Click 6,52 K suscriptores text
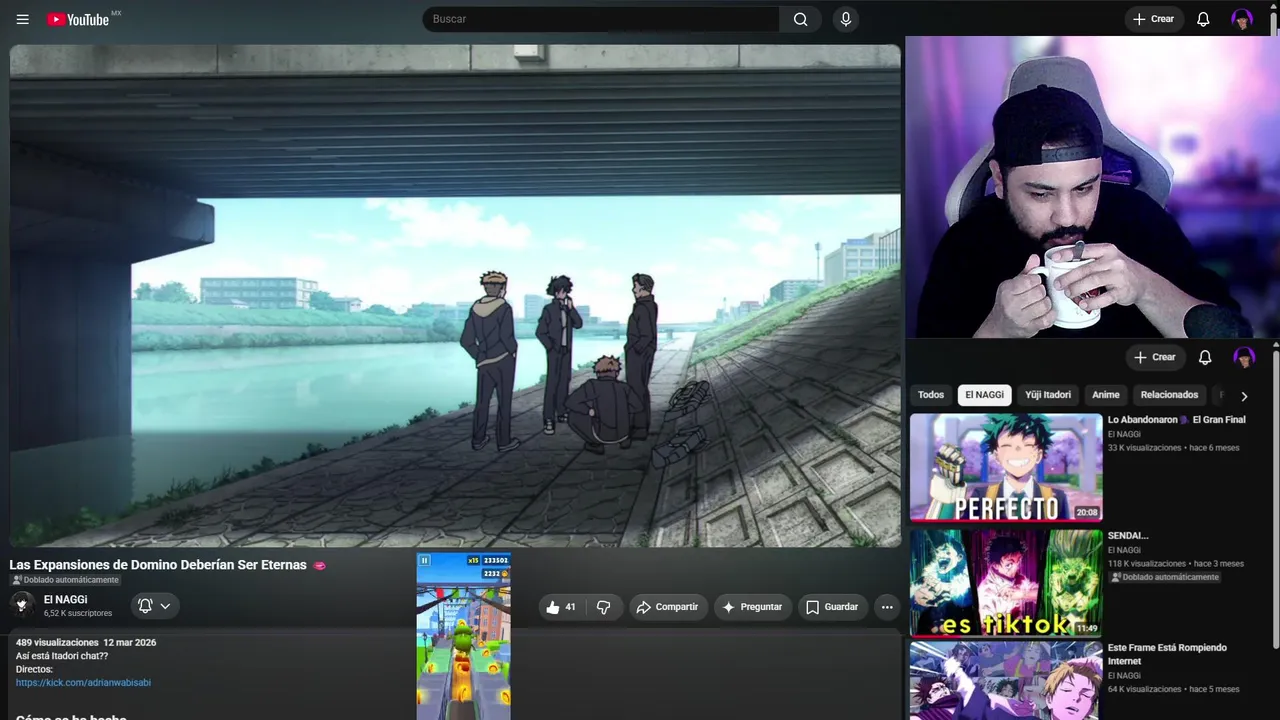 point(78,613)
